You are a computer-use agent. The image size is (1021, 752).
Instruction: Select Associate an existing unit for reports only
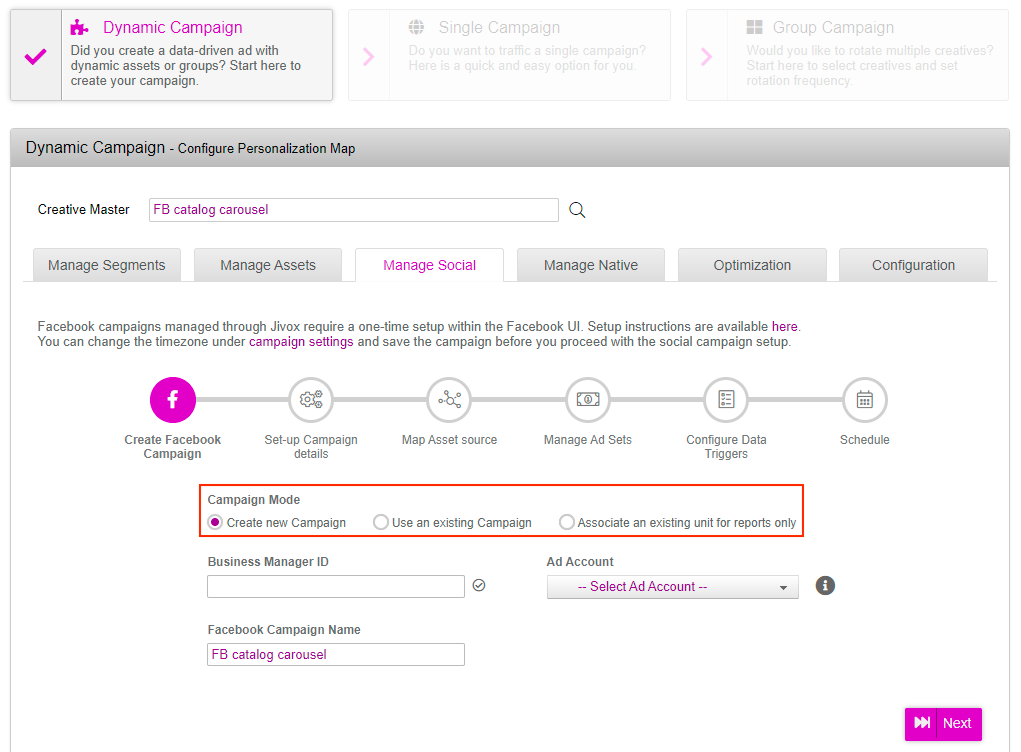(x=567, y=522)
